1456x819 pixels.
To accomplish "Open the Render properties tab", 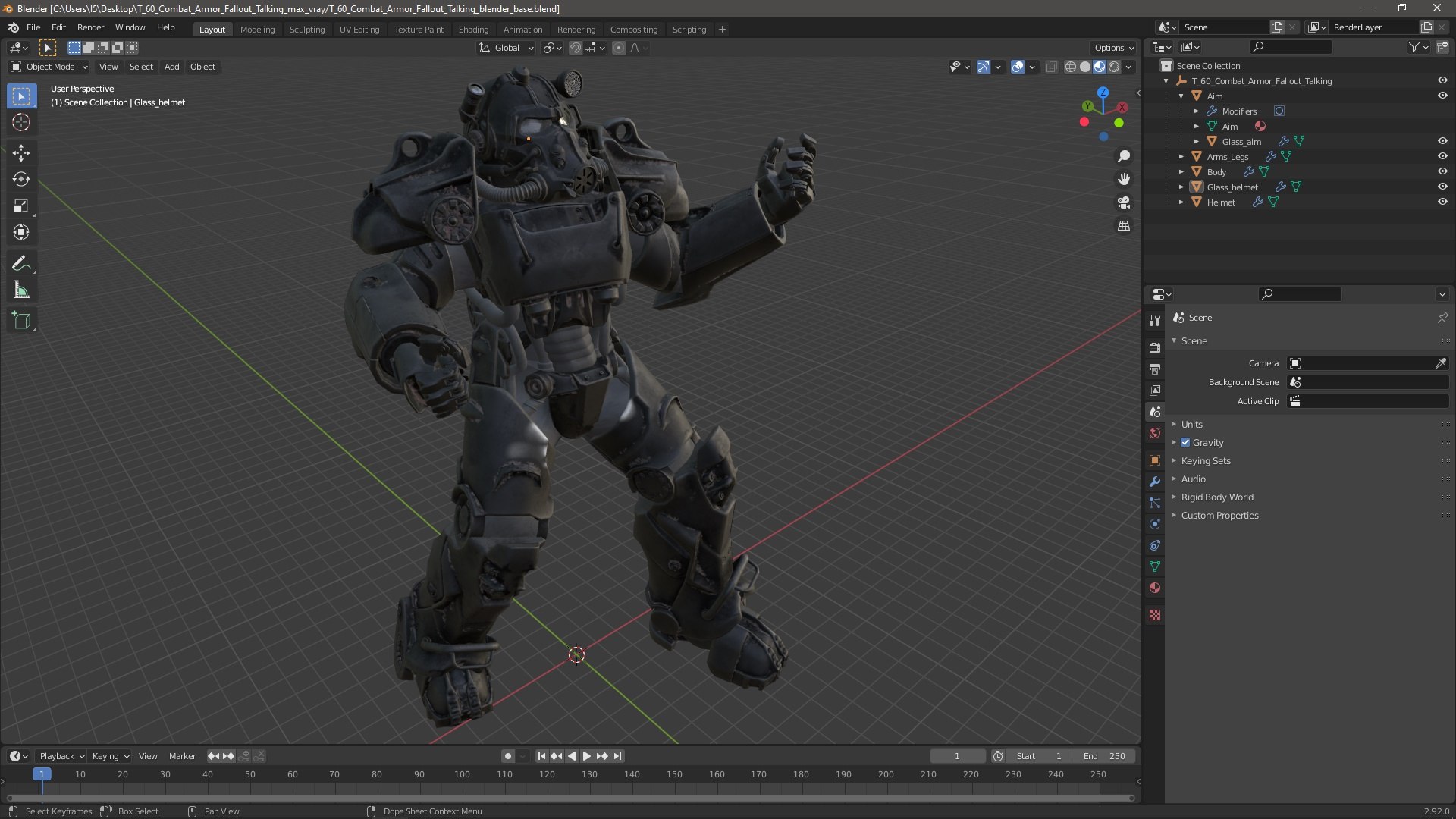I will [1155, 347].
